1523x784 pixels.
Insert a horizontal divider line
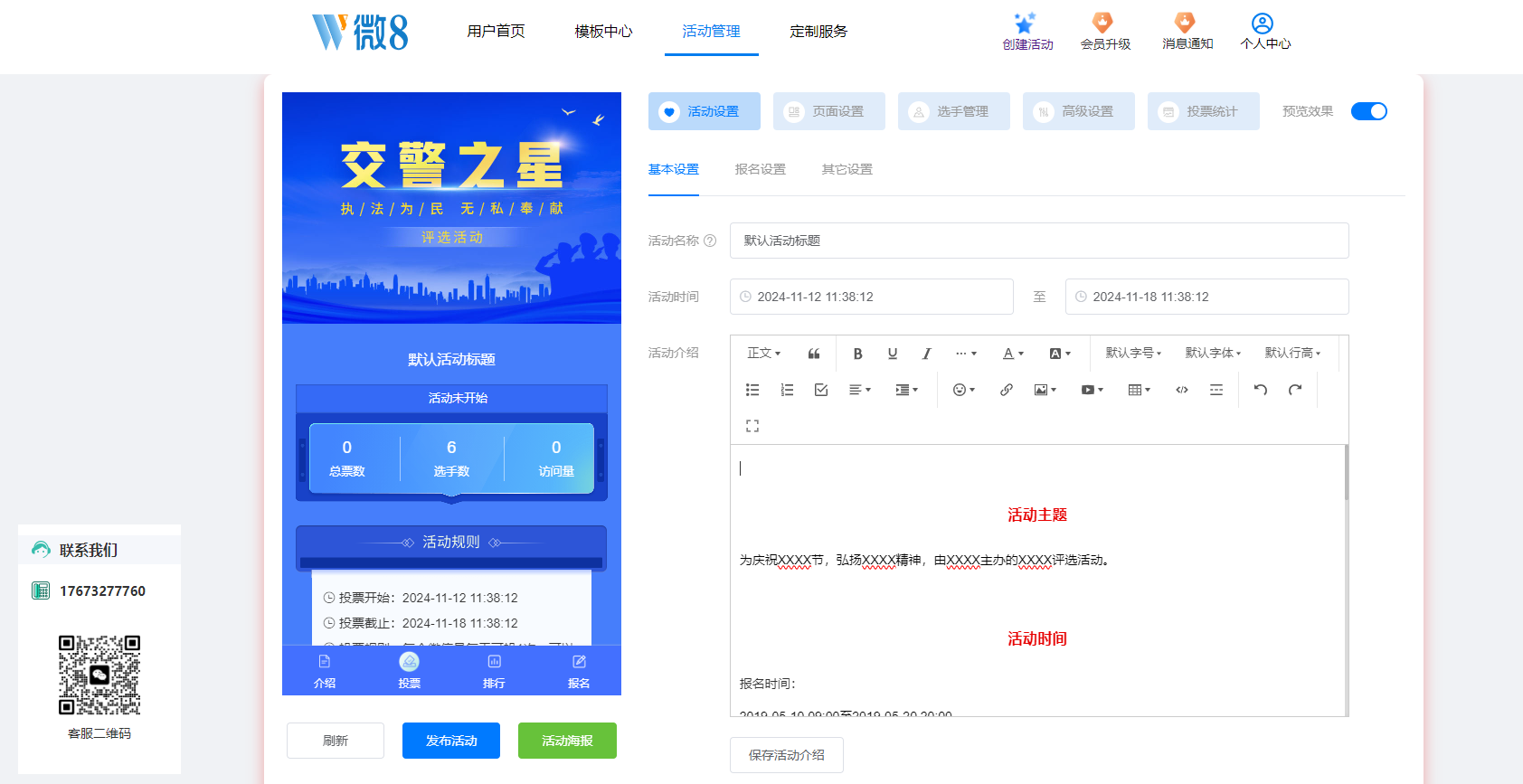point(1216,390)
